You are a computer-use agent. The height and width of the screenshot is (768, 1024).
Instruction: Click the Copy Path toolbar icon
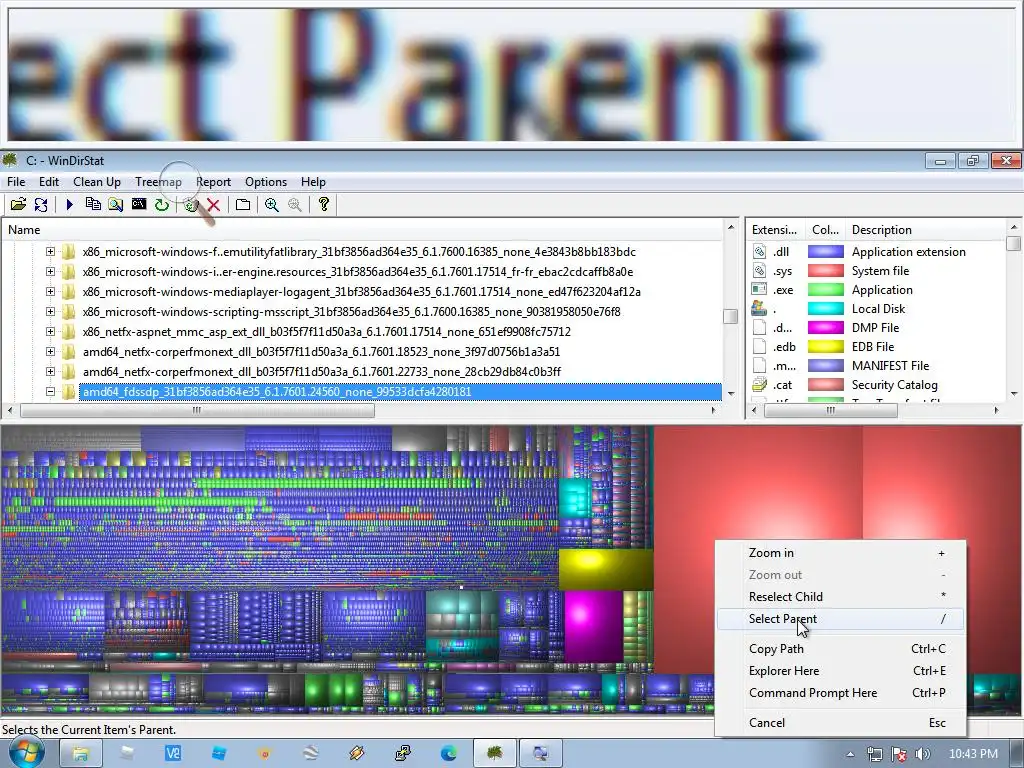93,204
